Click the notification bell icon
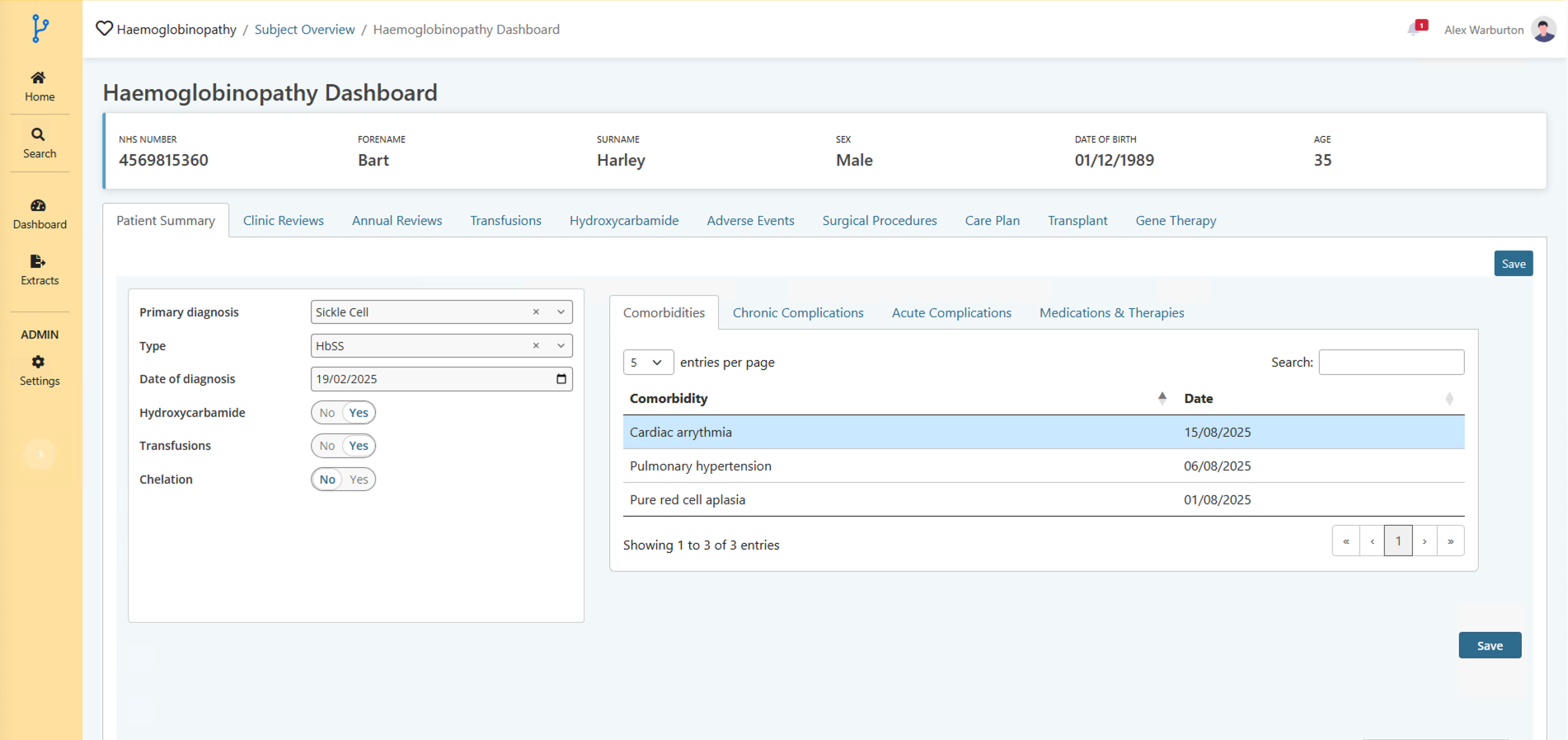The height and width of the screenshot is (740, 1568). pyautogui.click(x=1415, y=29)
